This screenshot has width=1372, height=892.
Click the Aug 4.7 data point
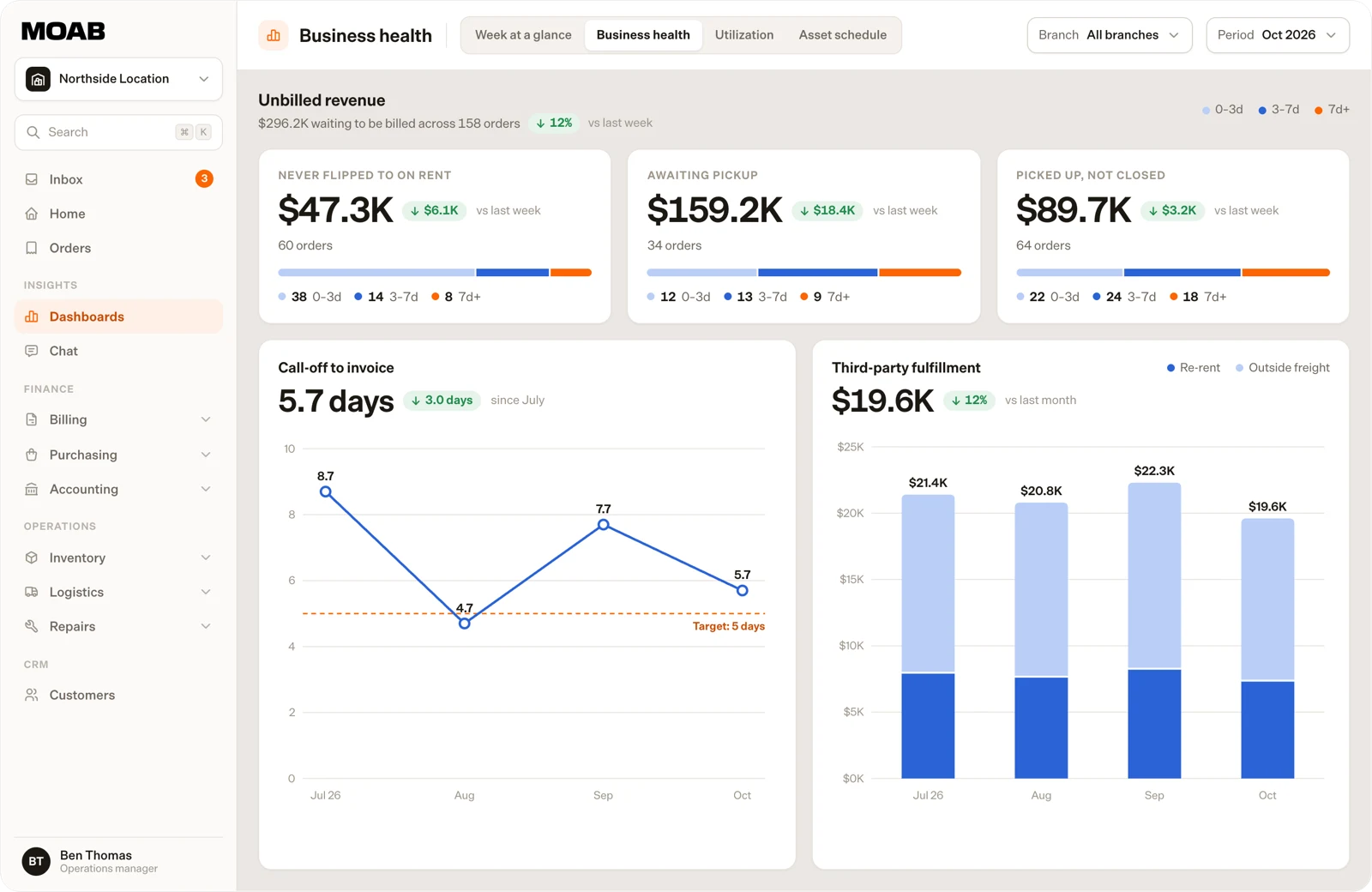coord(464,624)
